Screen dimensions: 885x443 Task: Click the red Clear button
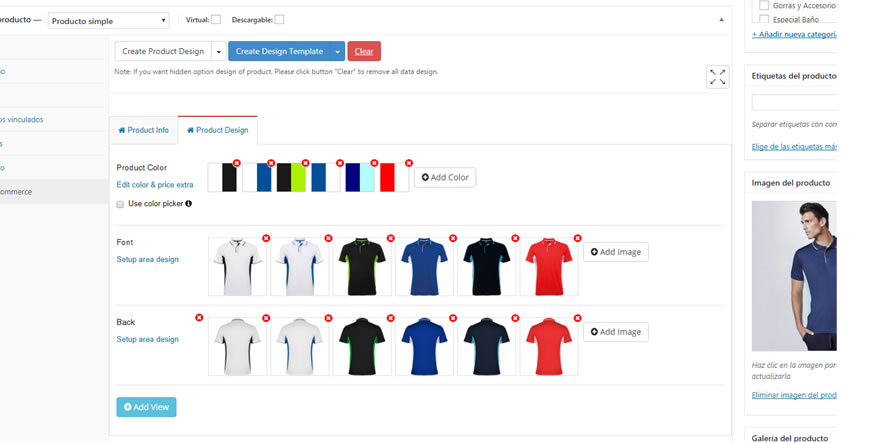point(364,51)
